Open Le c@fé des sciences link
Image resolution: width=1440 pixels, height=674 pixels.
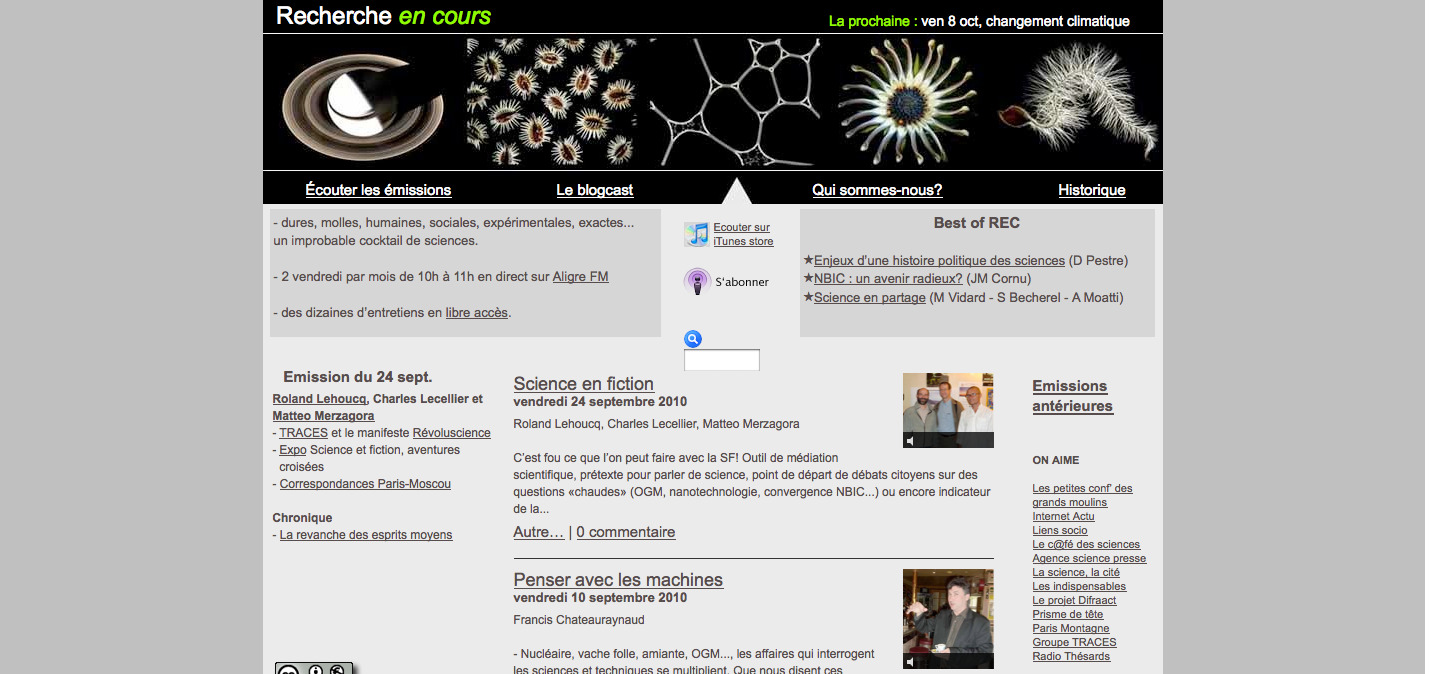[1086, 544]
